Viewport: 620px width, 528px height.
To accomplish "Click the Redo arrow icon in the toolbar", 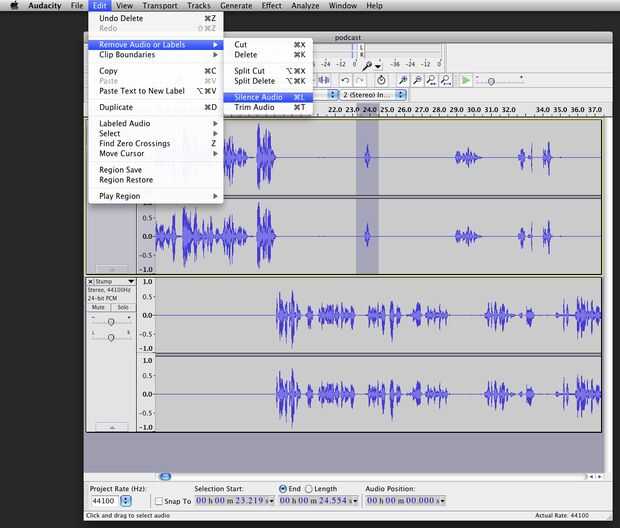I will click(x=359, y=80).
